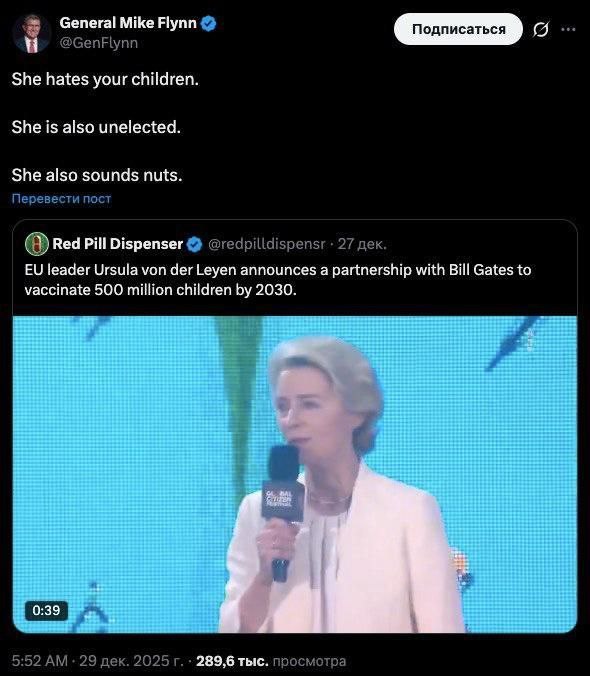Open the Red Pill Dispenser display name

(x=118, y=244)
